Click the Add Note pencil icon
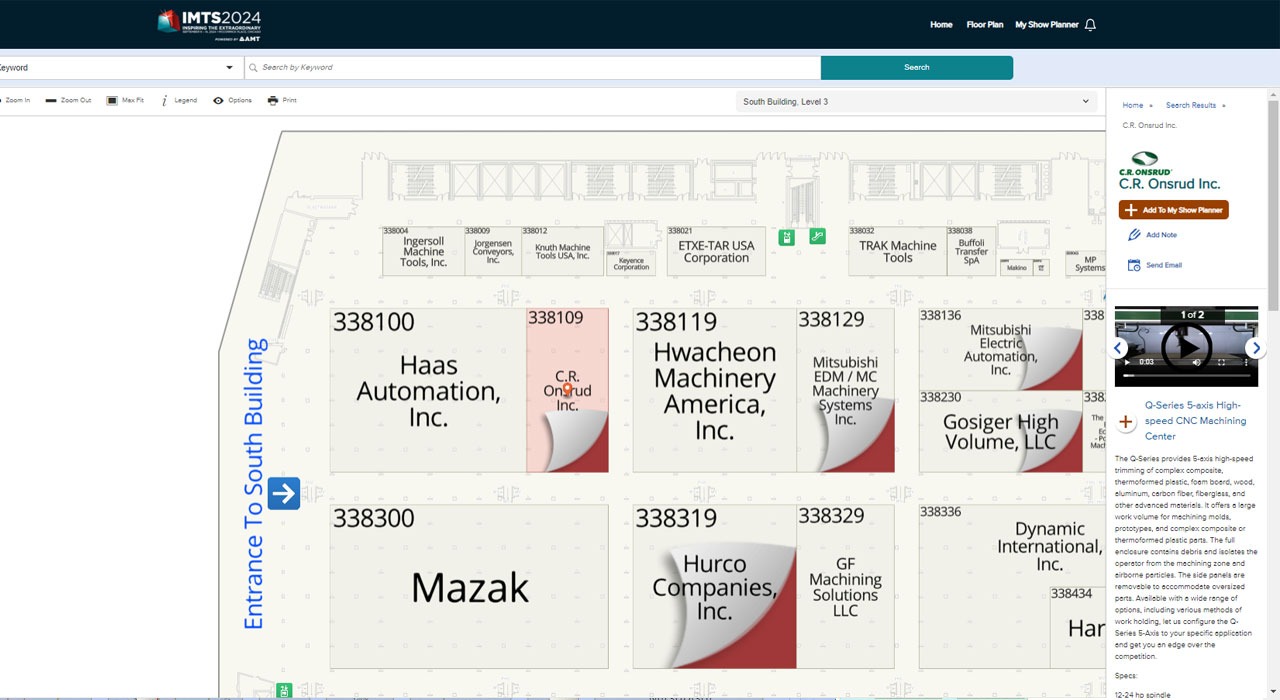This screenshot has height=700, width=1280. 1134,235
